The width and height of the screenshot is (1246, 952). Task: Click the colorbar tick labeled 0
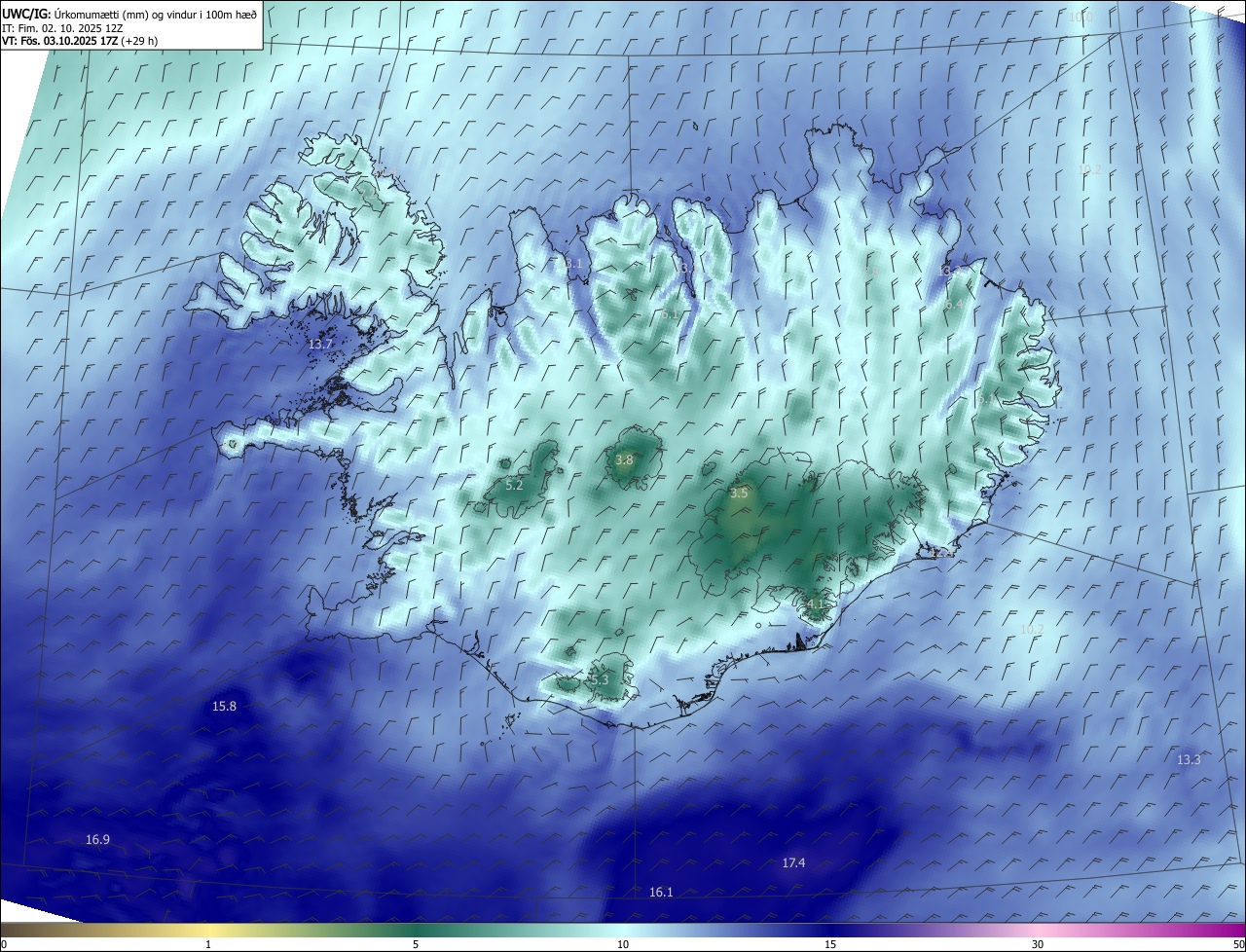(x=4, y=944)
